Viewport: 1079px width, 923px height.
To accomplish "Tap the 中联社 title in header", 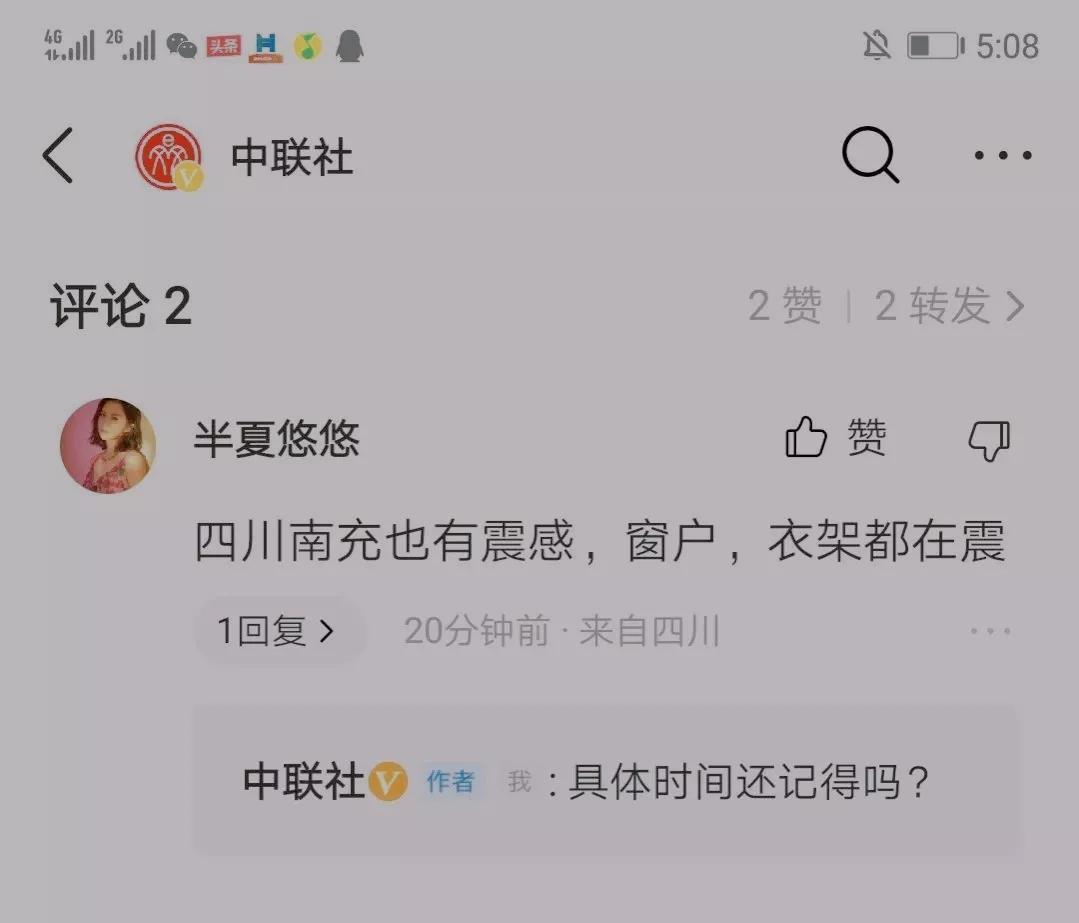I will [292, 157].
